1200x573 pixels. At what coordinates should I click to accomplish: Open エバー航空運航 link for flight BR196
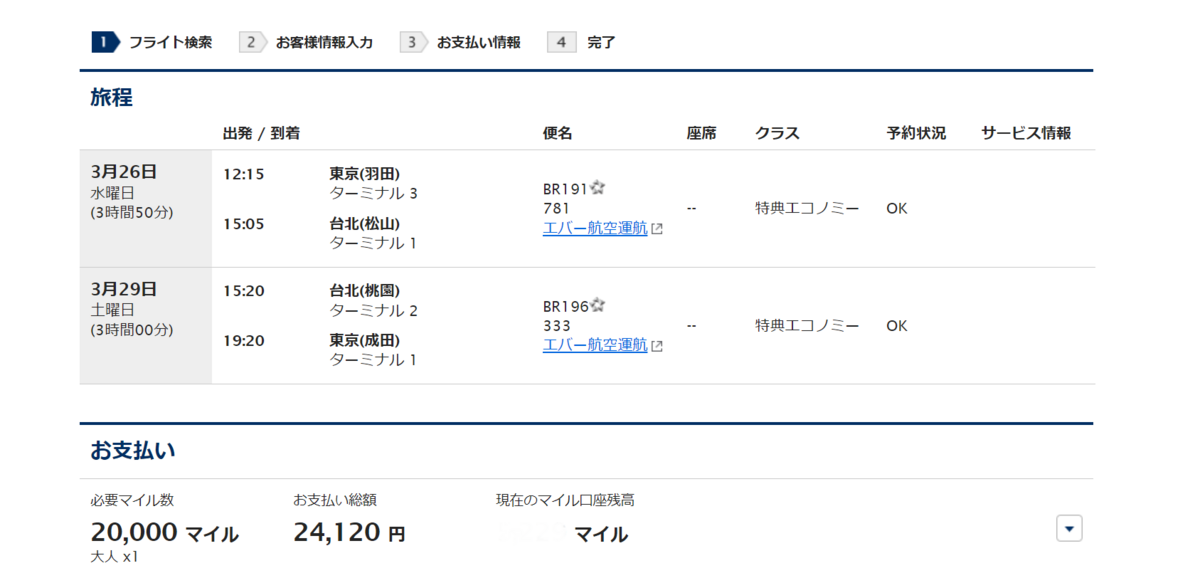click(595, 345)
